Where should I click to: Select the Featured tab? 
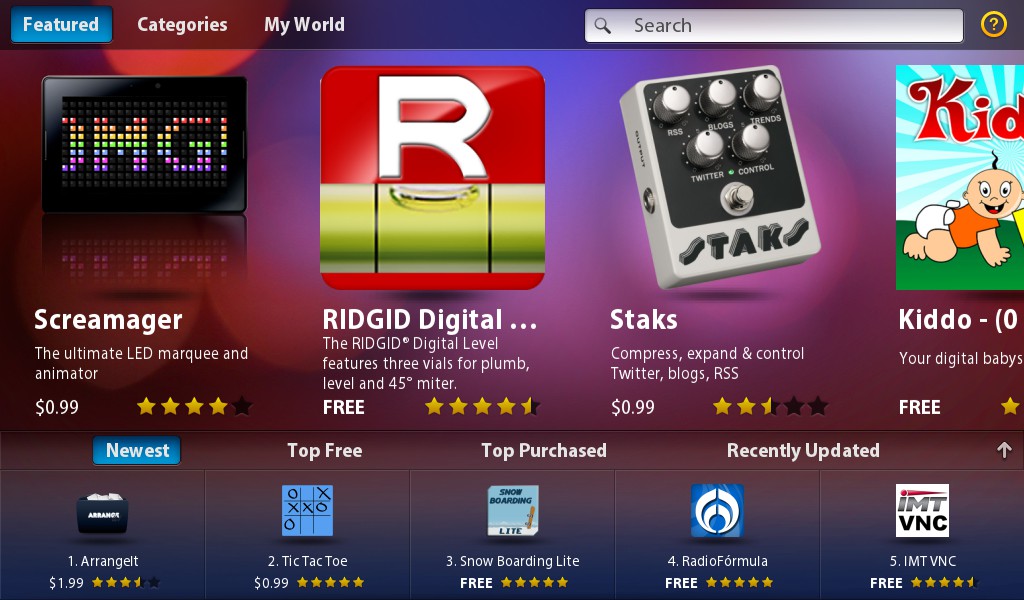tap(61, 25)
